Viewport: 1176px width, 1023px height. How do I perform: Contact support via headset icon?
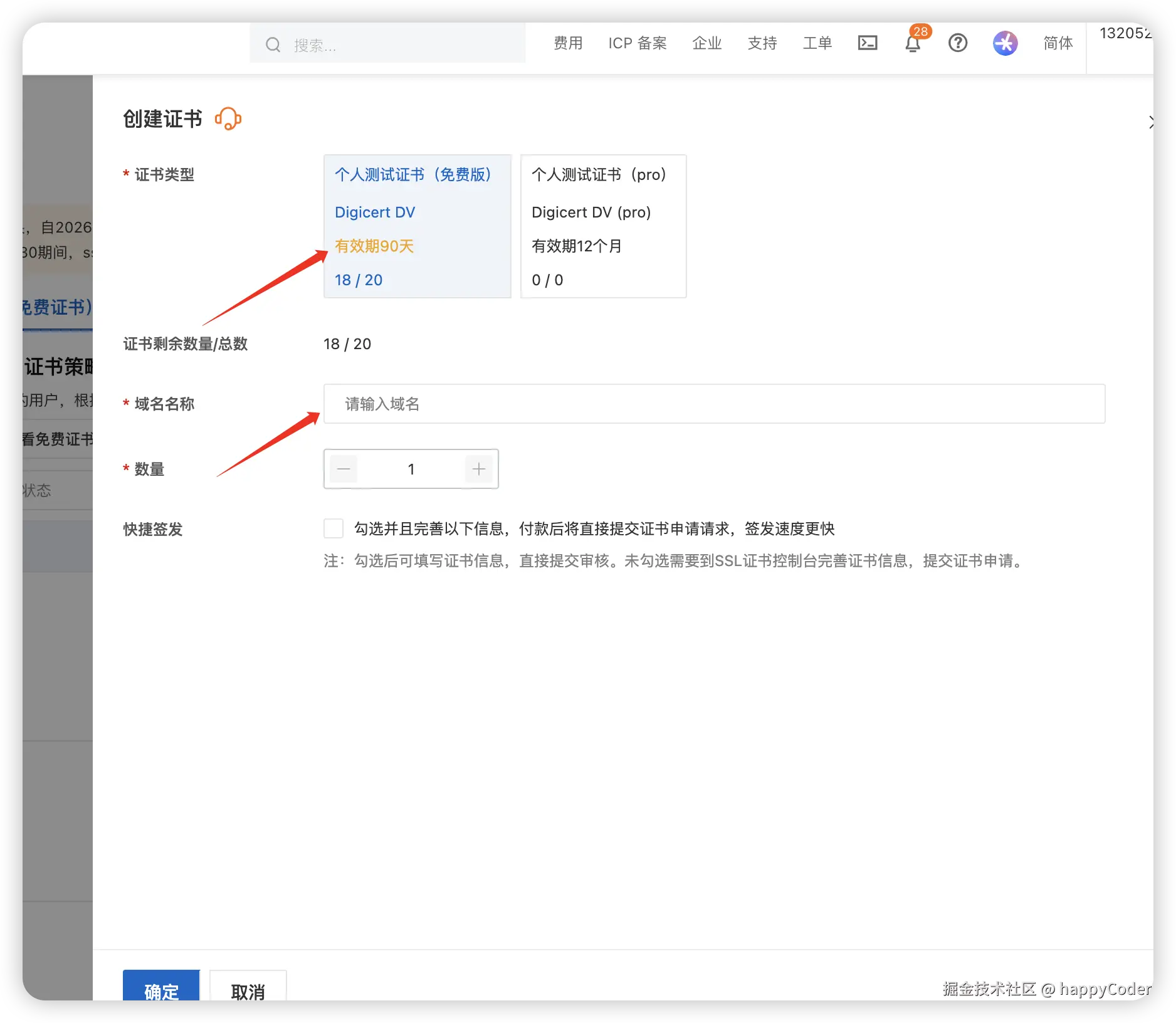228,118
